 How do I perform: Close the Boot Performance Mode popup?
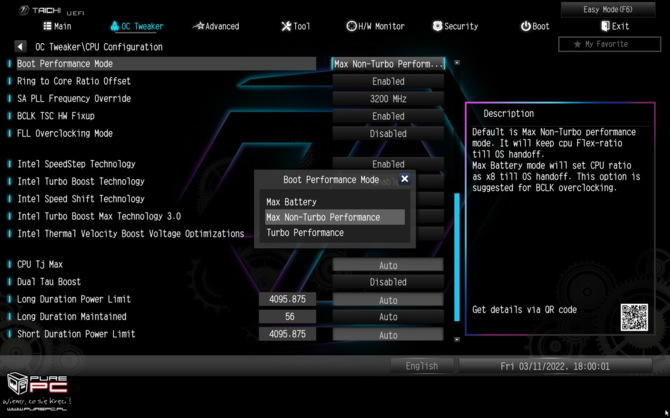tap(405, 179)
